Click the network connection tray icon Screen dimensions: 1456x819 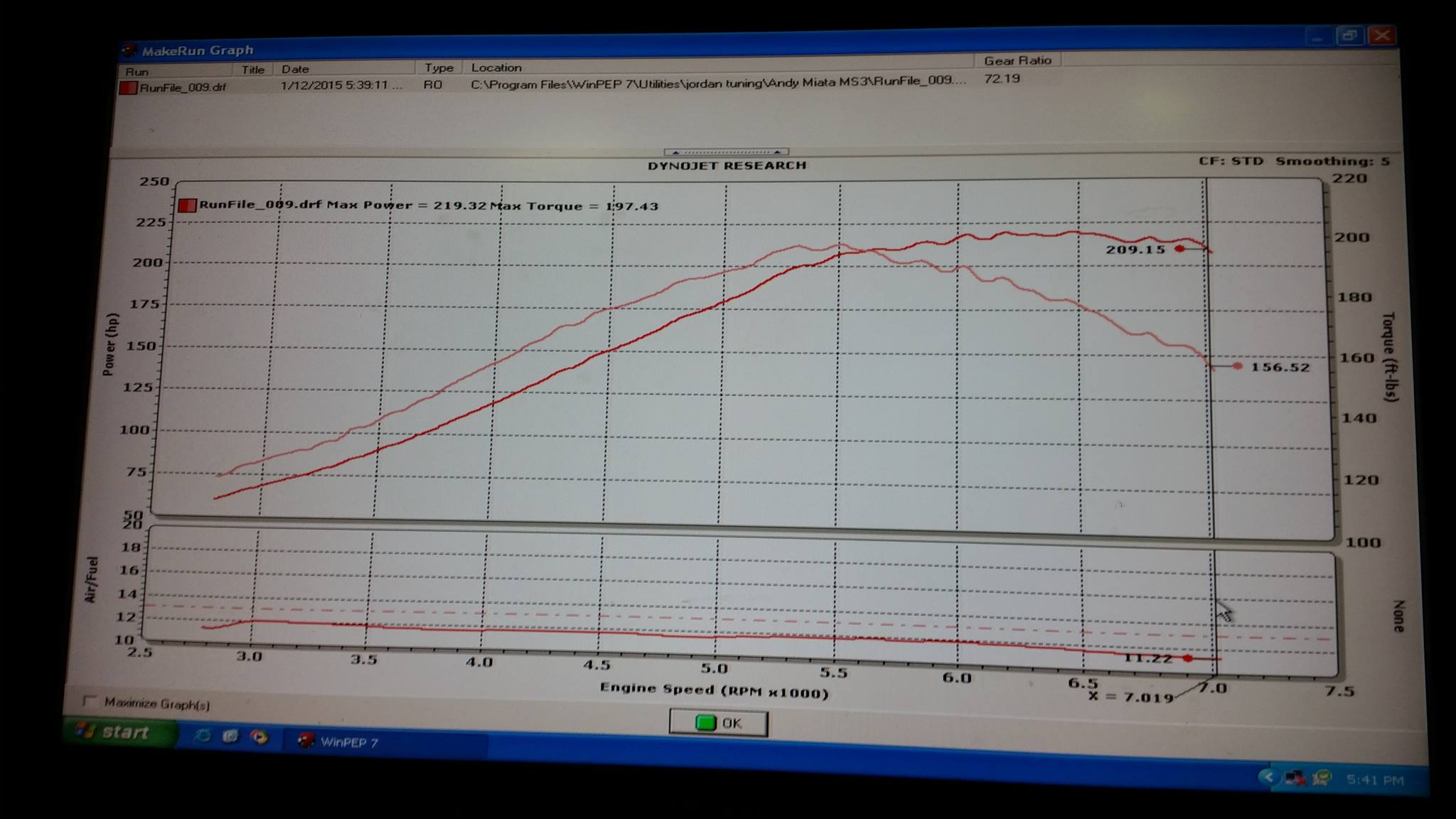(x=1295, y=778)
